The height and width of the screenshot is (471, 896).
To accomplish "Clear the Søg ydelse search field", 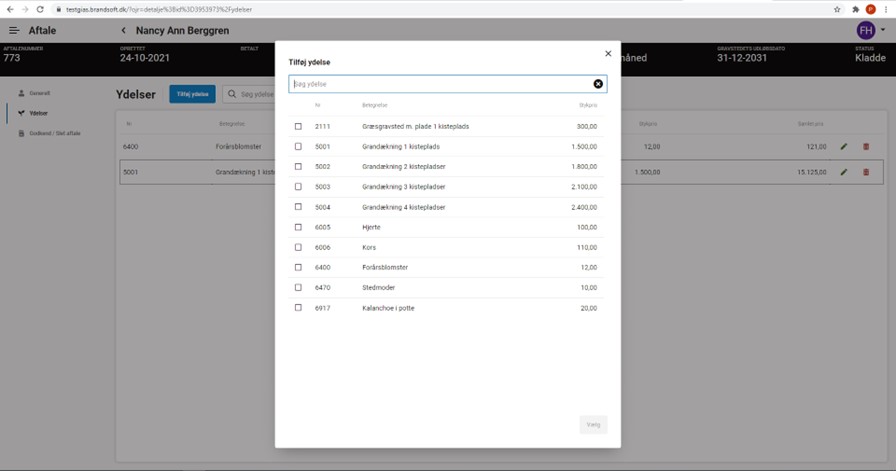I will [x=598, y=84].
